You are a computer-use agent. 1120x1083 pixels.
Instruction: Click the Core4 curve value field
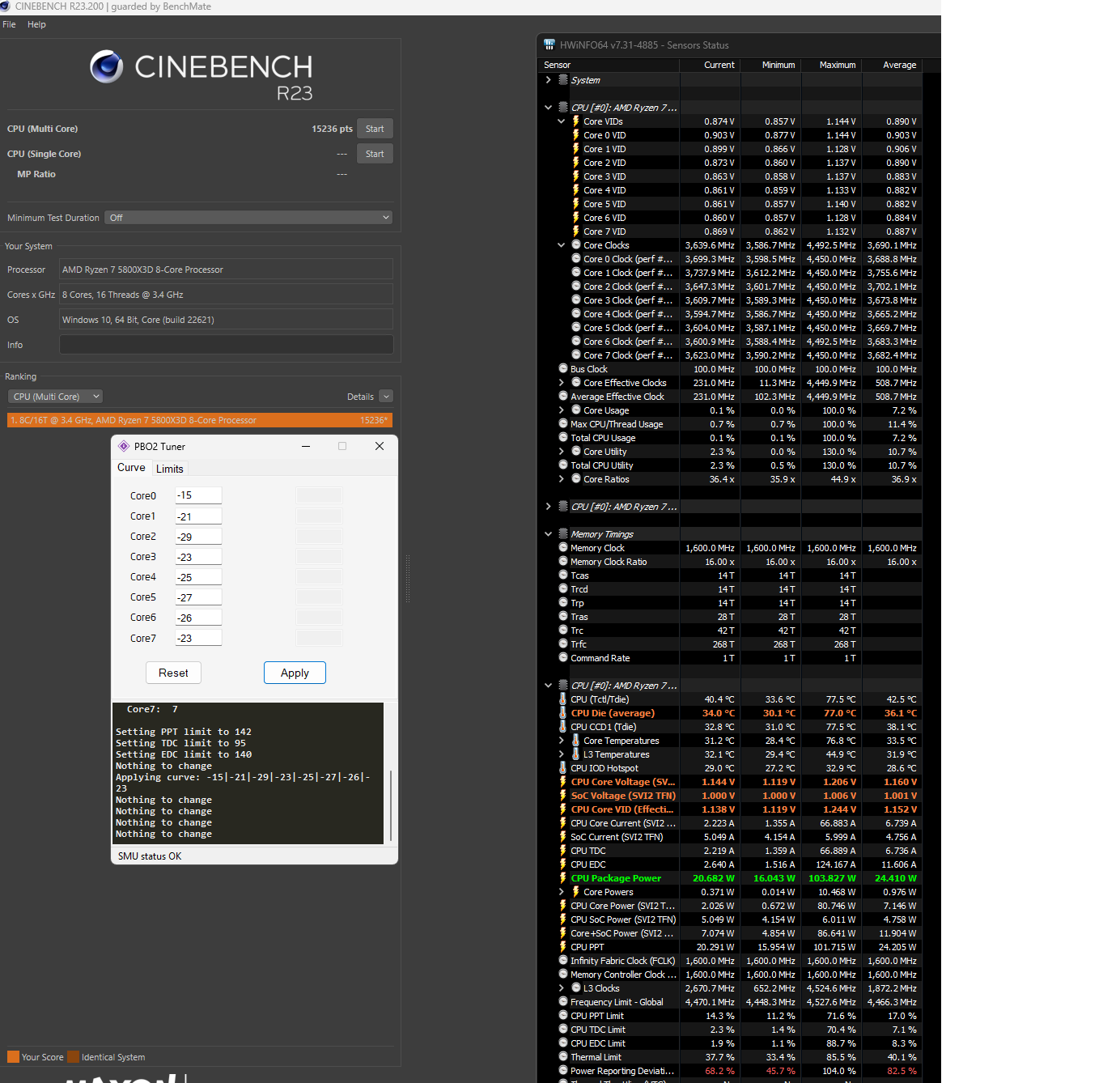tap(198, 577)
